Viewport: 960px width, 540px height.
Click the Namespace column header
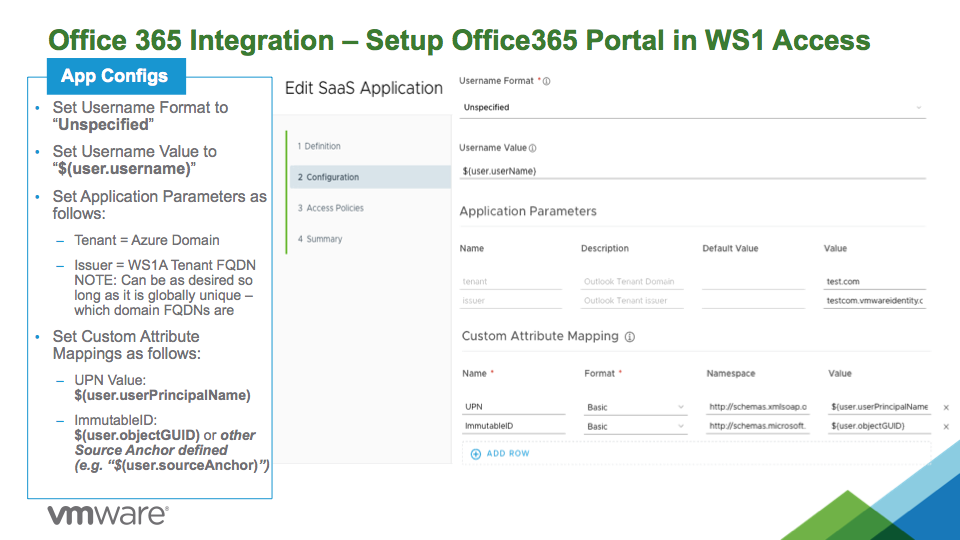tap(730, 373)
